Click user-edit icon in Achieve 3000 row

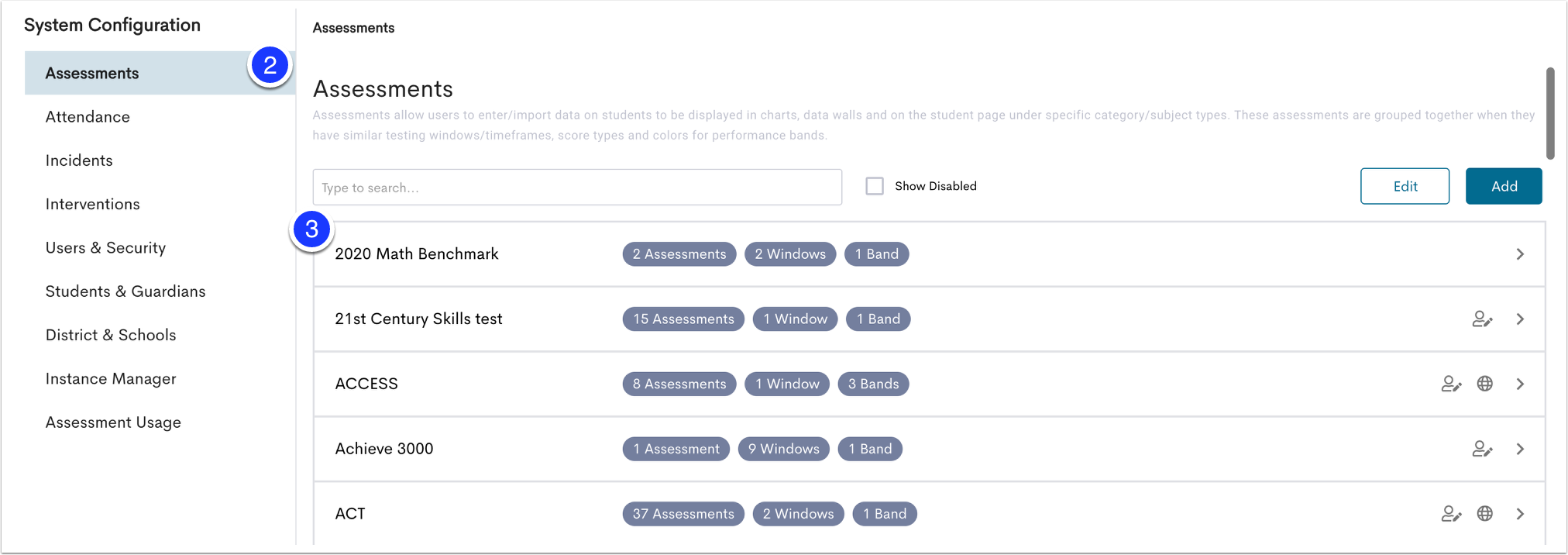[1482, 450]
